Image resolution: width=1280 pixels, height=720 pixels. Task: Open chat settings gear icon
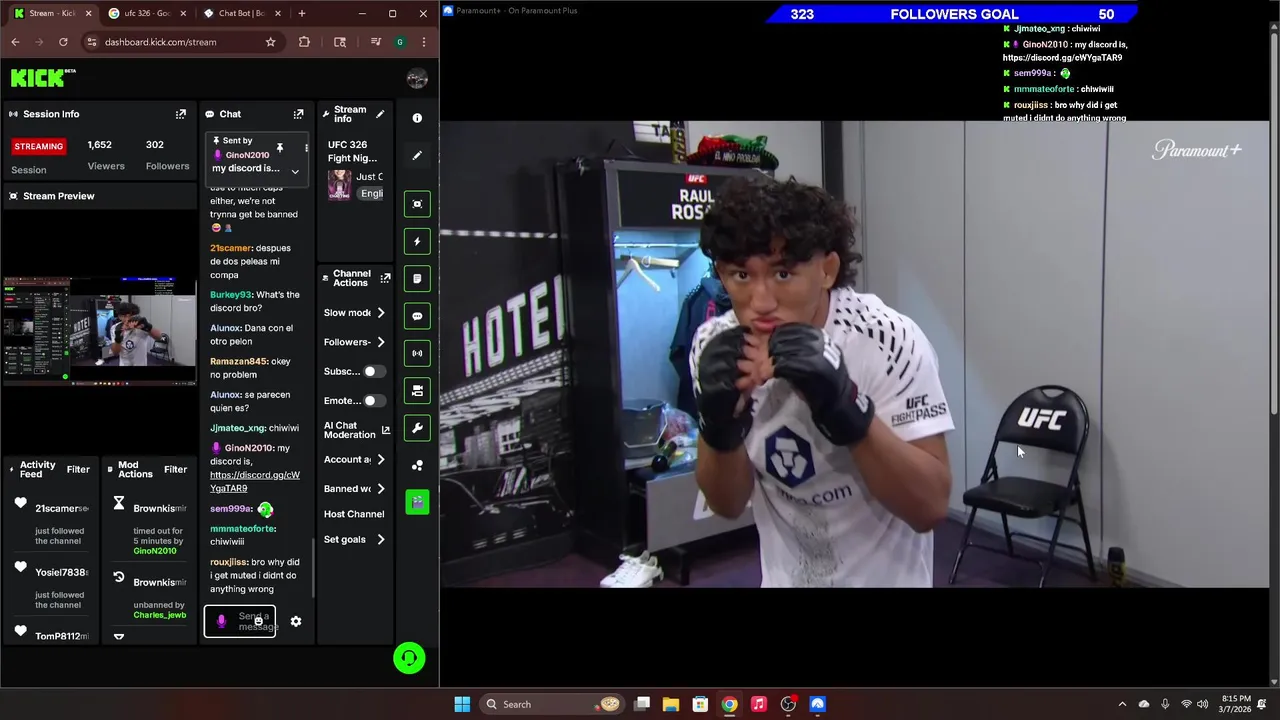pyautogui.click(x=296, y=621)
